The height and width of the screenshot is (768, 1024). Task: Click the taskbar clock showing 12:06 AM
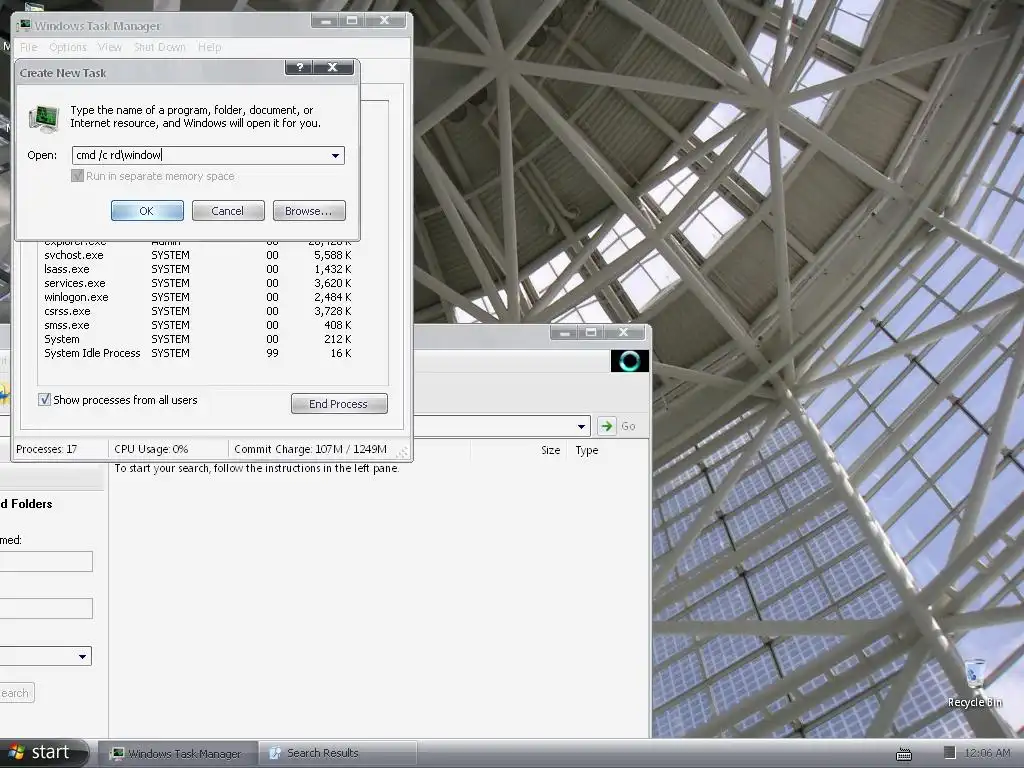point(987,753)
